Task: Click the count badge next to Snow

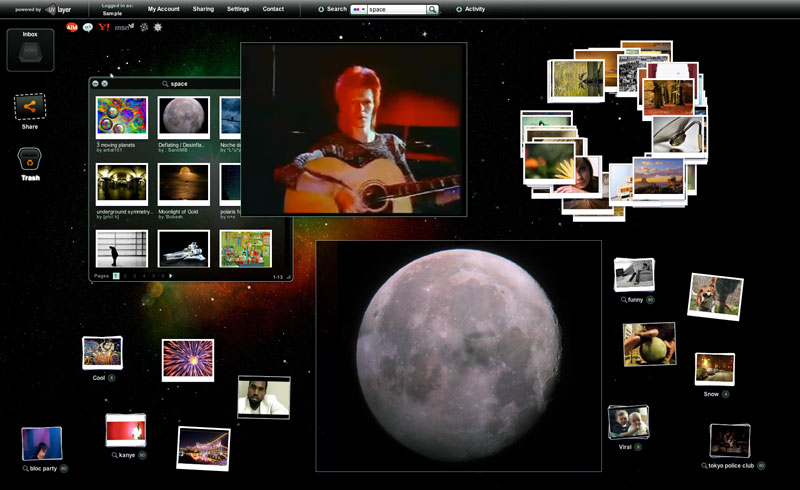Action: click(x=726, y=394)
